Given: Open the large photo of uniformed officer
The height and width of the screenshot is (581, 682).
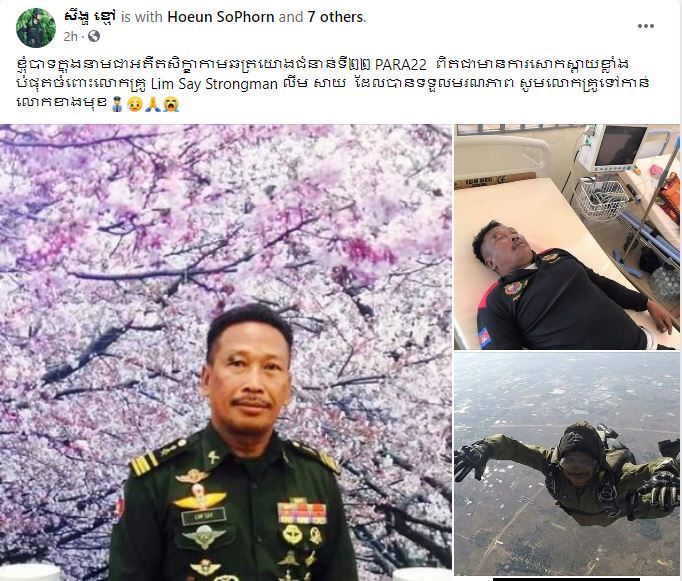Looking at the screenshot, I should (226, 353).
